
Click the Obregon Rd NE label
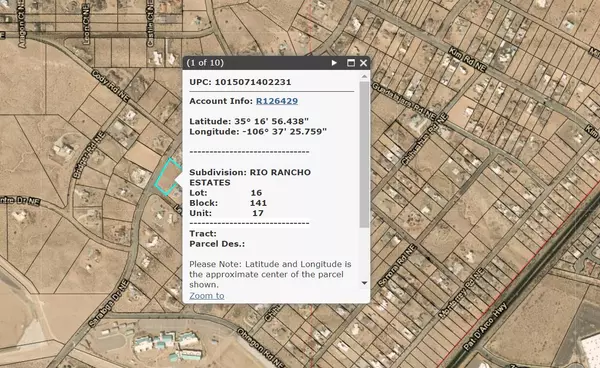point(260,347)
